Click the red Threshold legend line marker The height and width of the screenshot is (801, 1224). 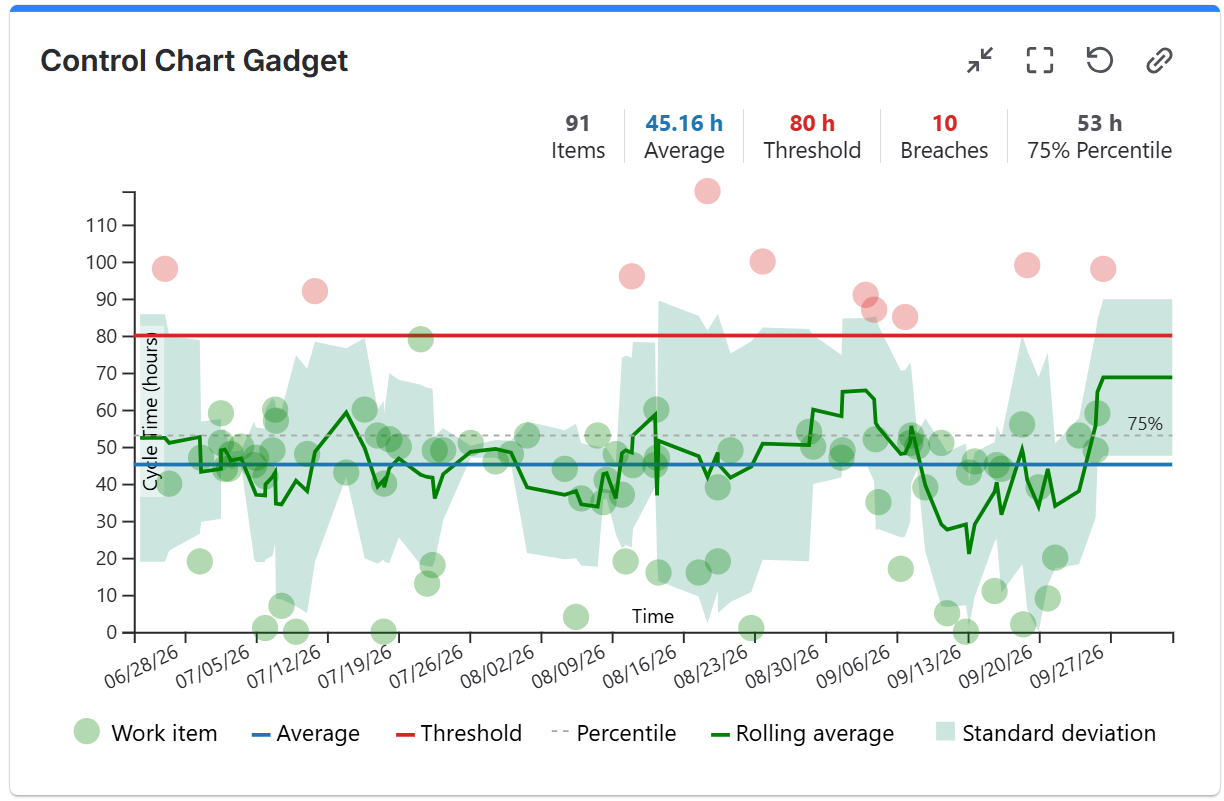click(x=405, y=734)
